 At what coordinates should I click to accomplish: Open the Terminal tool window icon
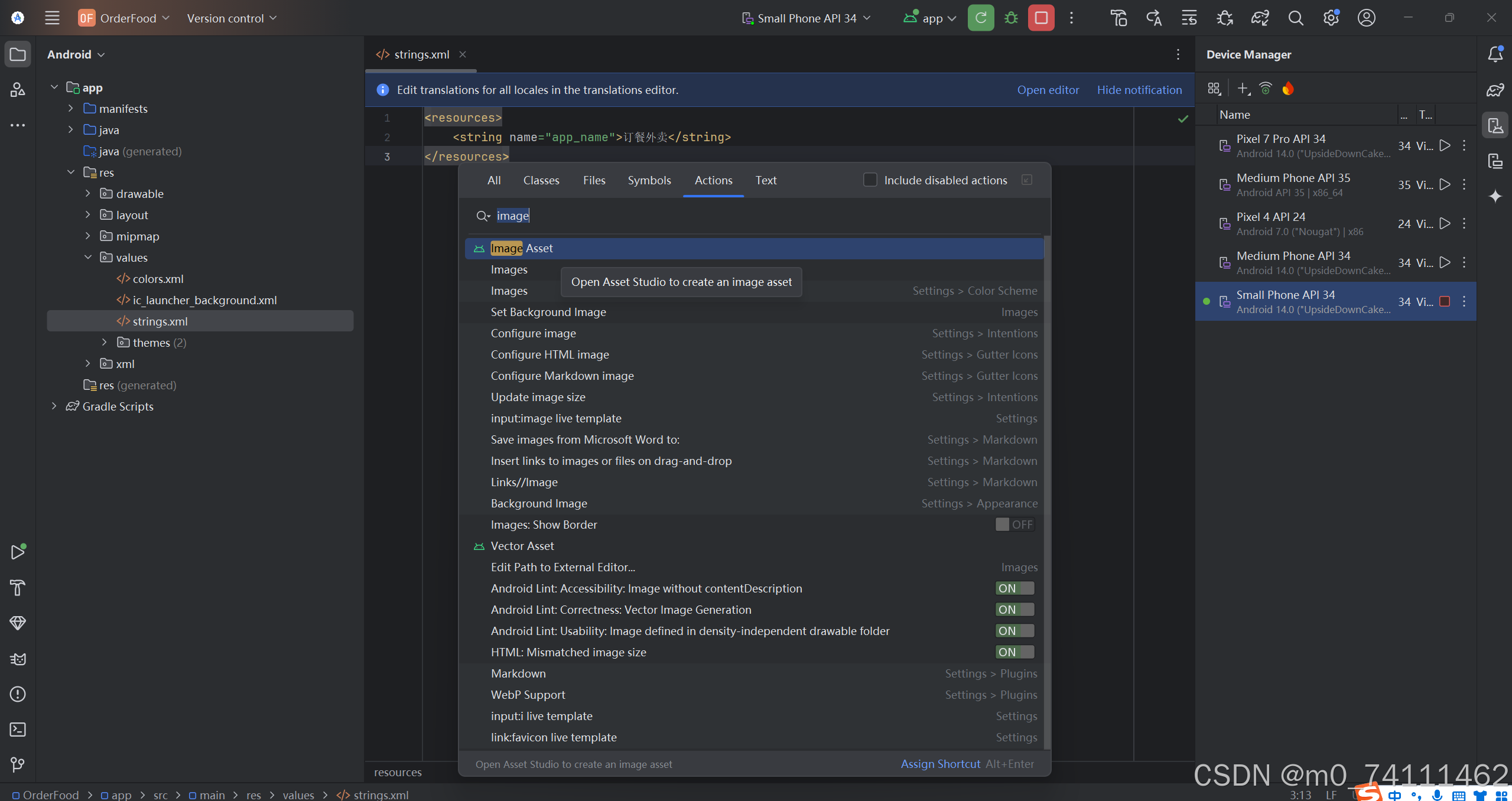18,730
